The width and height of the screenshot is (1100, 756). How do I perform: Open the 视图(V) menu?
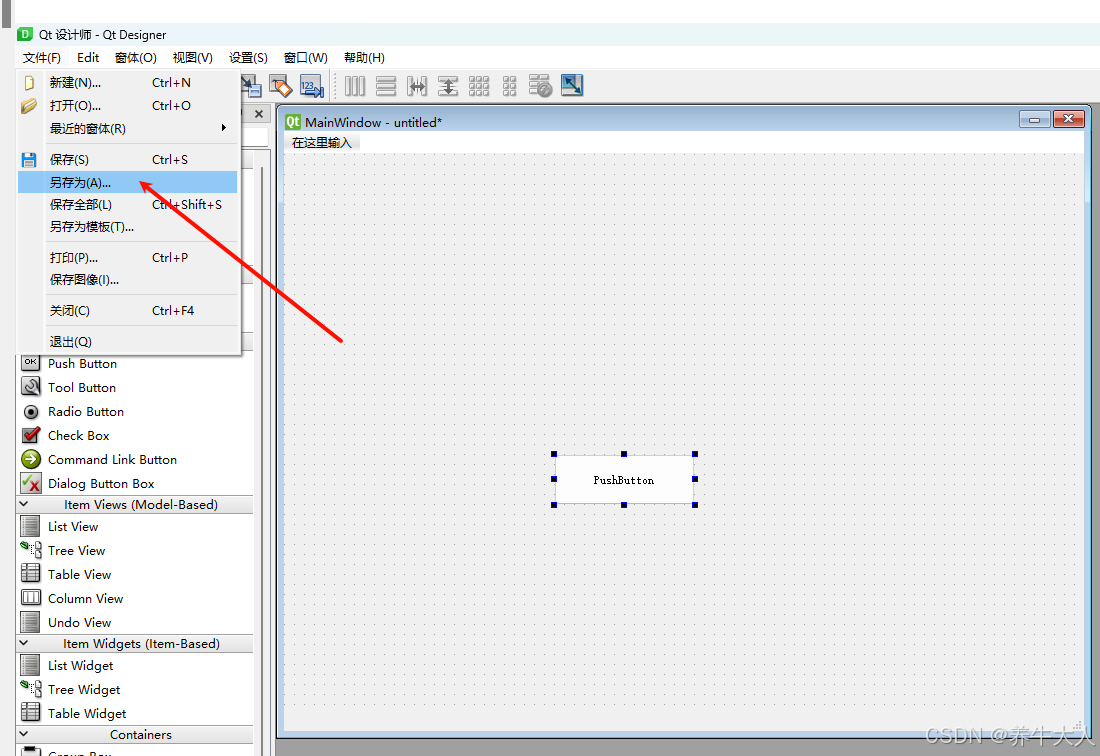click(192, 58)
